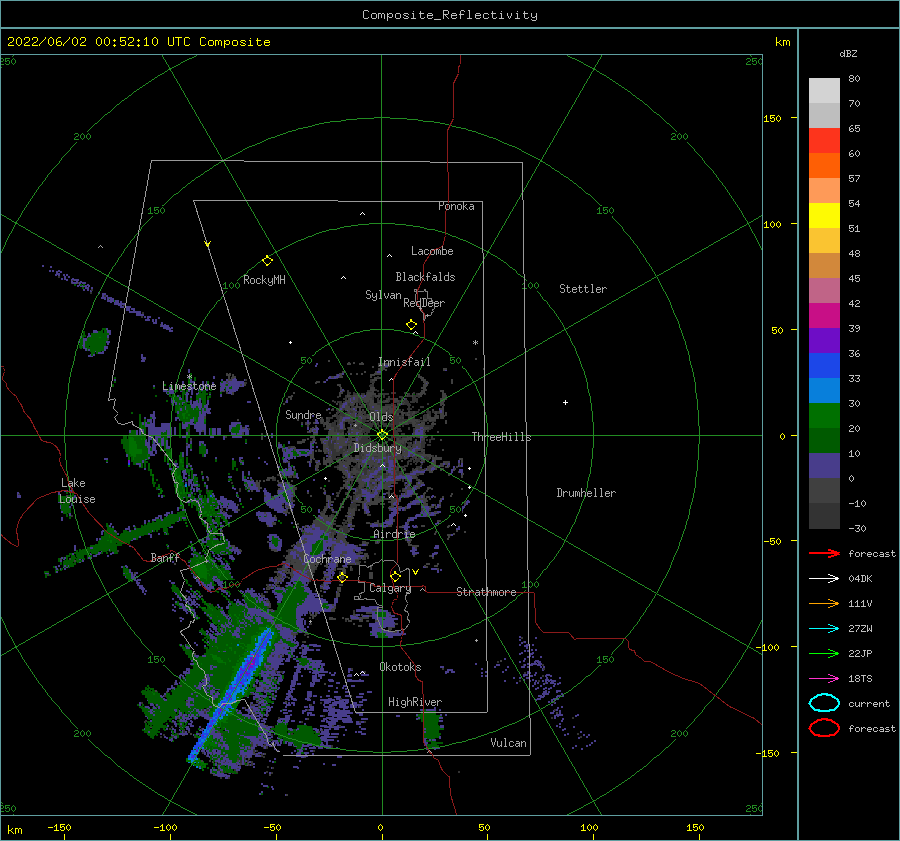Click the Calgary city label
Screen dimensions: 900x841
390,588
